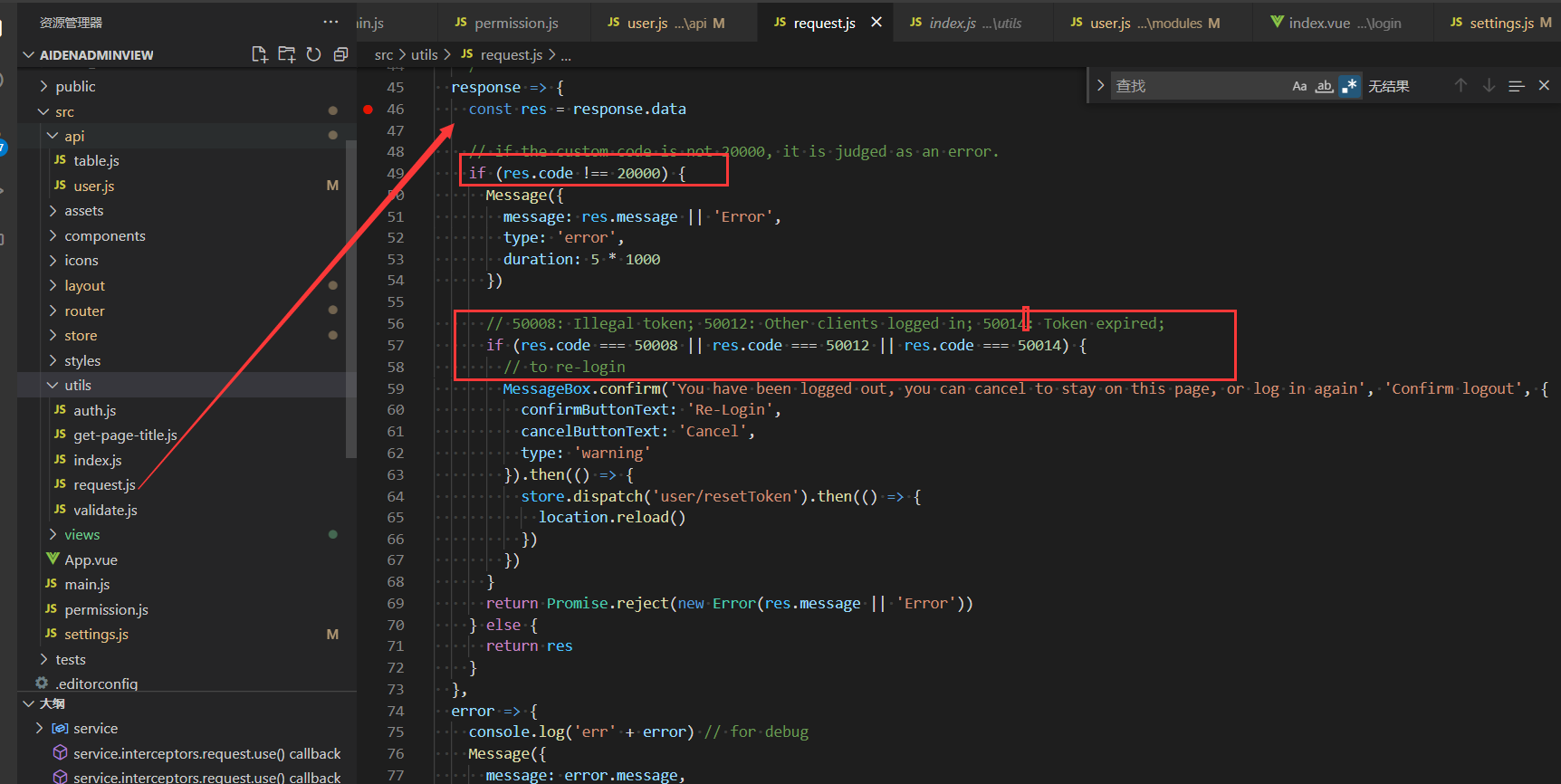Go to previous match in find widget

coord(1460,85)
